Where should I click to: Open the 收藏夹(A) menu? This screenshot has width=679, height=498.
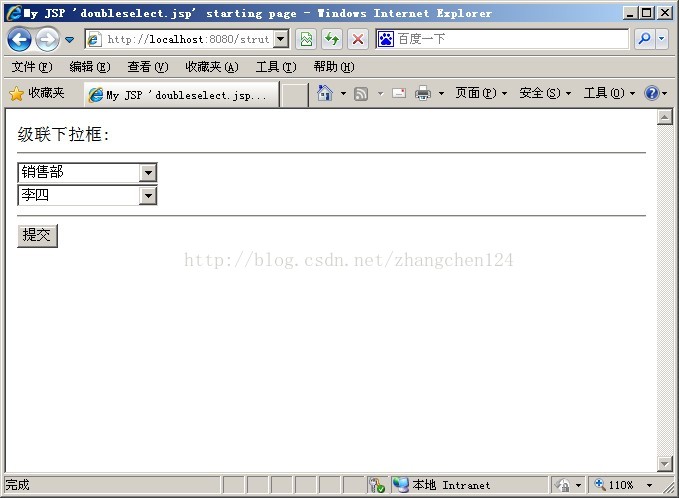point(212,67)
